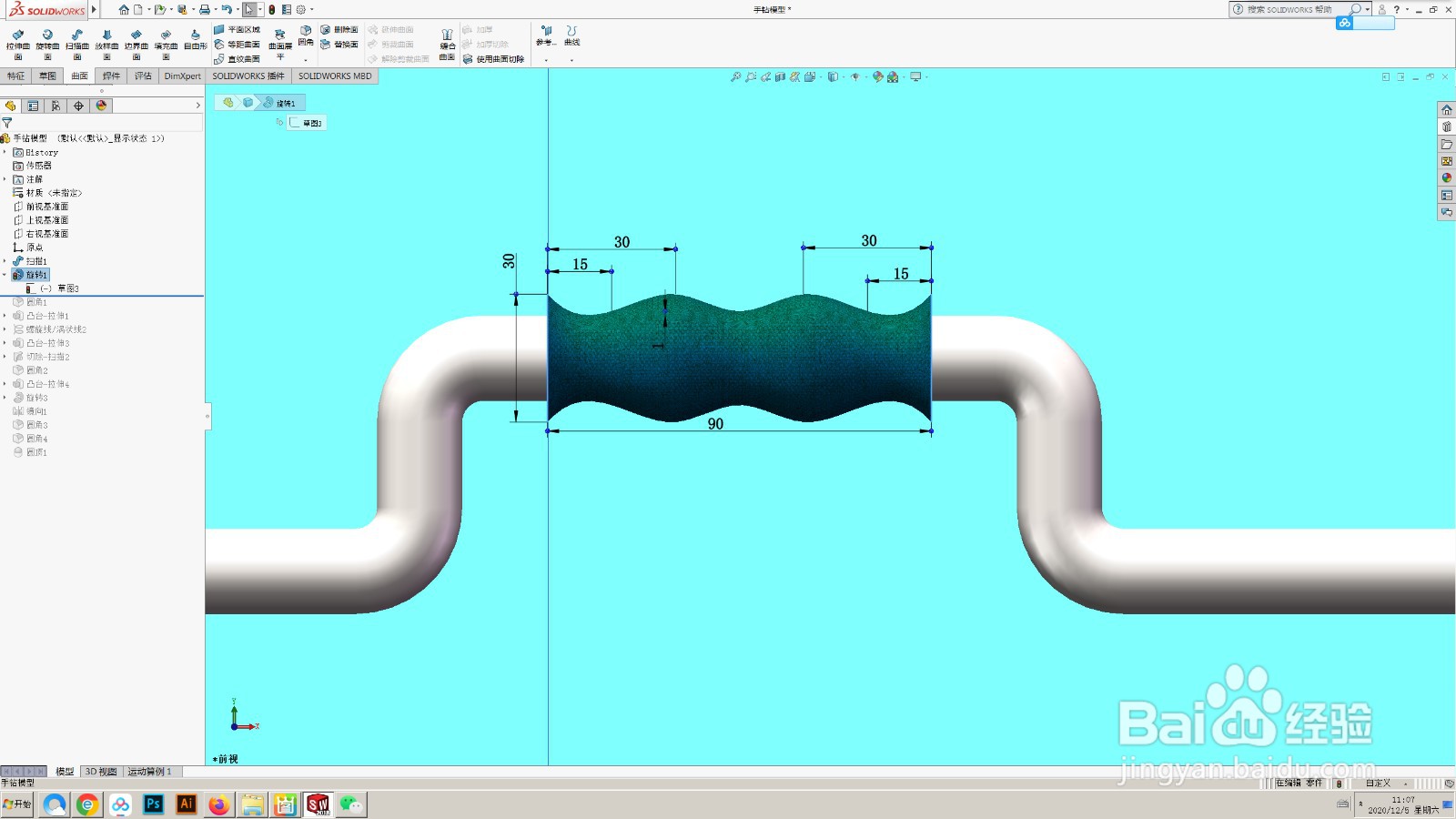Click the Home icon in quick access toolbar

point(124,10)
